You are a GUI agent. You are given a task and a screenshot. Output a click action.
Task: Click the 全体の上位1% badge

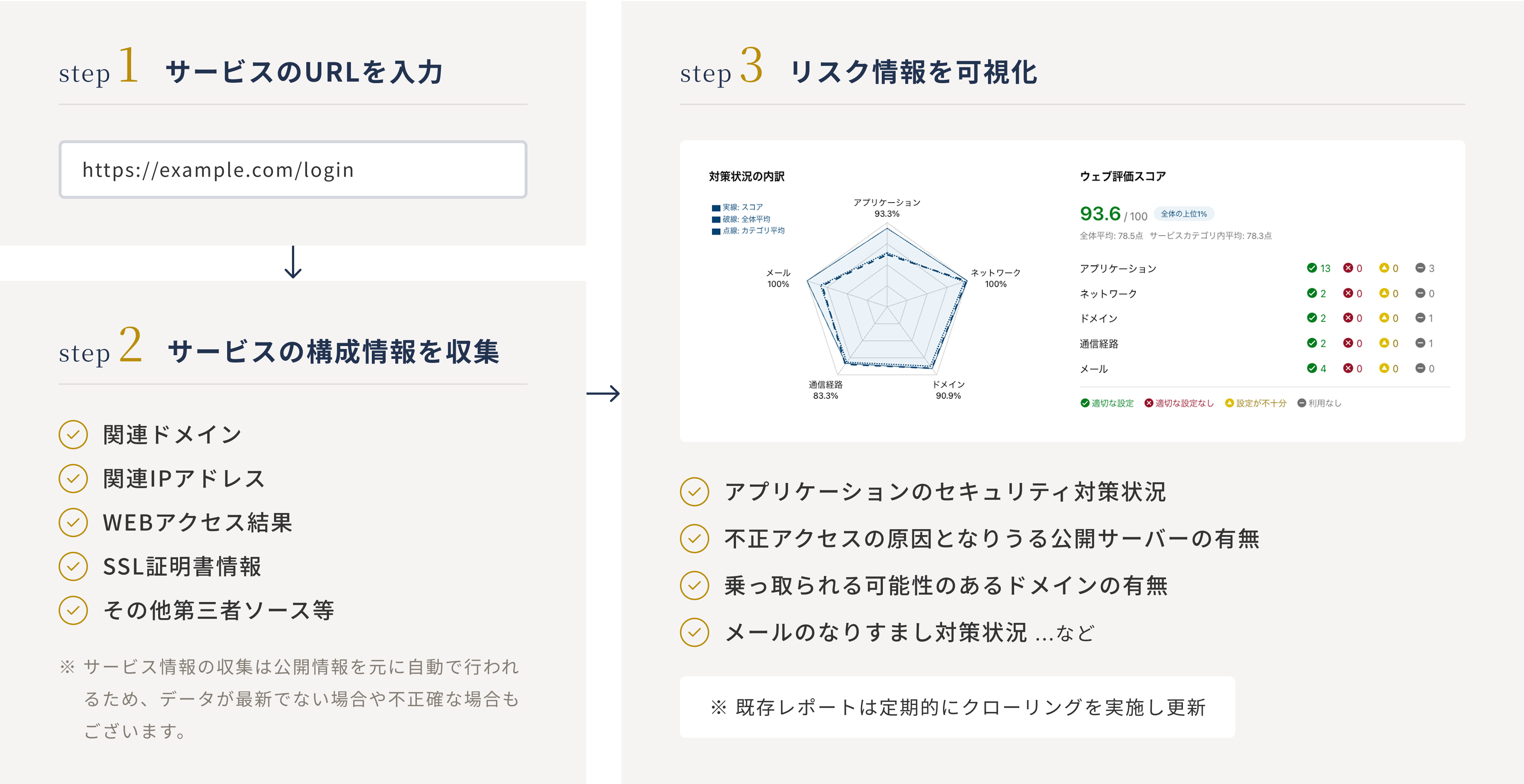(1183, 214)
